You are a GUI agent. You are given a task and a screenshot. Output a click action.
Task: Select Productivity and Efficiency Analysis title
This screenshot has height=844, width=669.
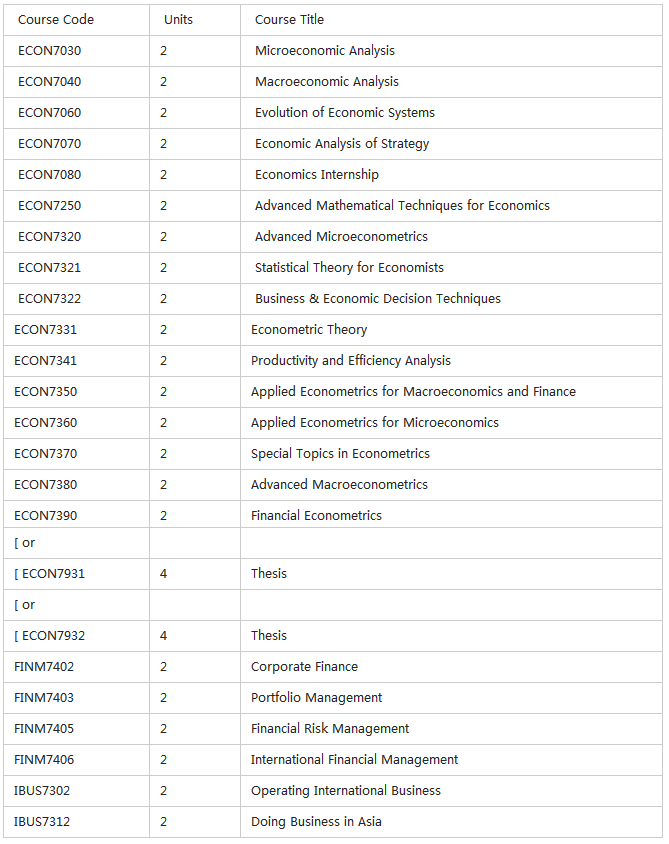[x=350, y=361]
